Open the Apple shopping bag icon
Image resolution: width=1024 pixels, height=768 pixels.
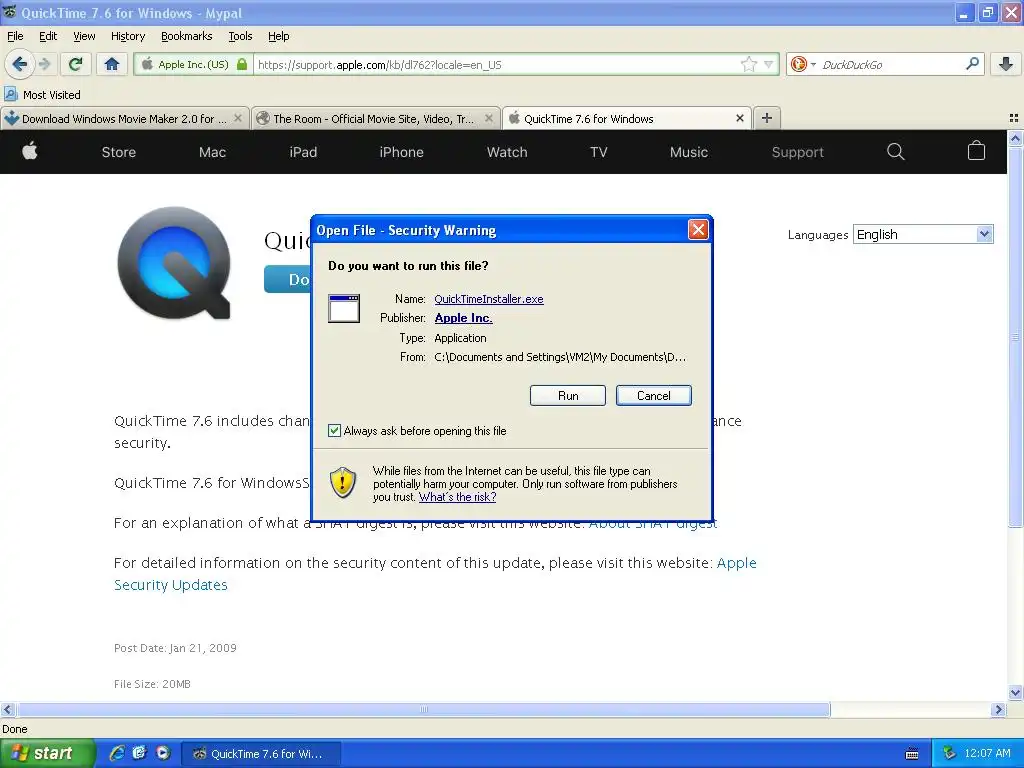click(976, 151)
